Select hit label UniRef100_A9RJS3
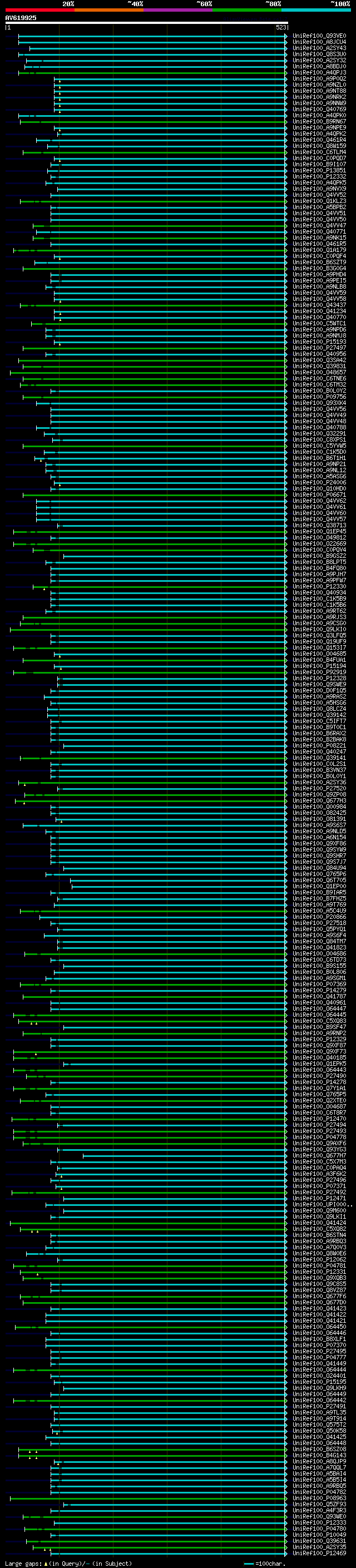 pos(319,617)
